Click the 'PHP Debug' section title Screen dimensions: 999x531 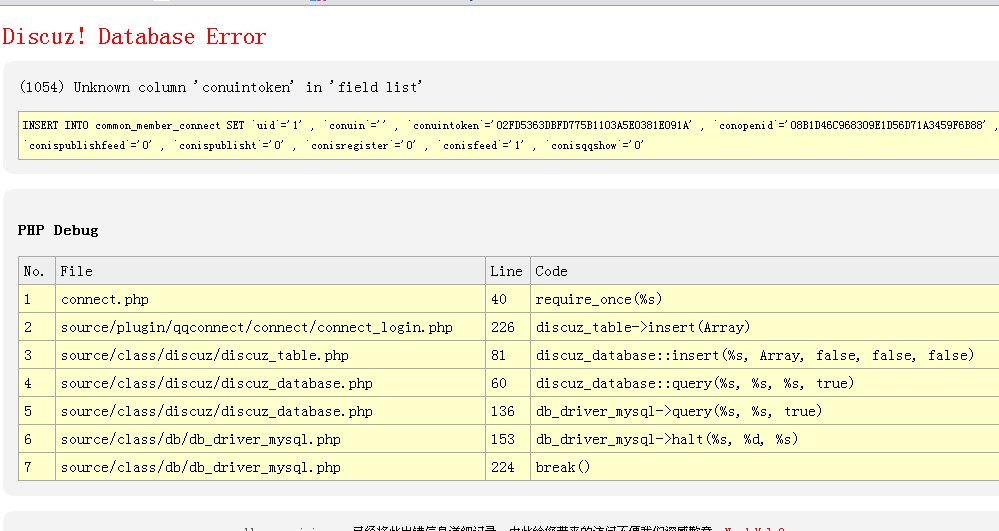click(x=58, y=230)
